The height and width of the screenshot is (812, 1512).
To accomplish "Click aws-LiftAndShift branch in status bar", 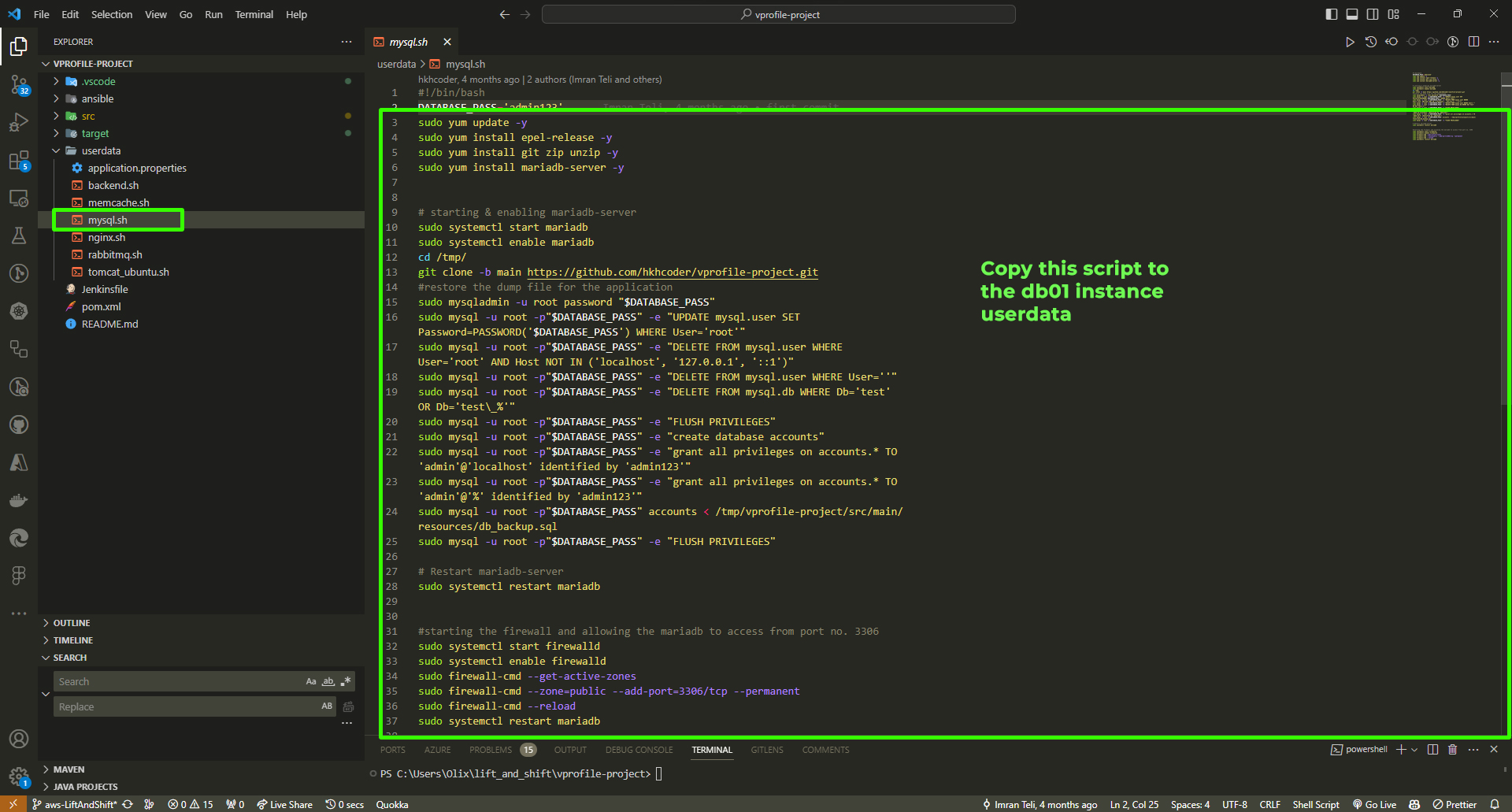I will [74, 804].
